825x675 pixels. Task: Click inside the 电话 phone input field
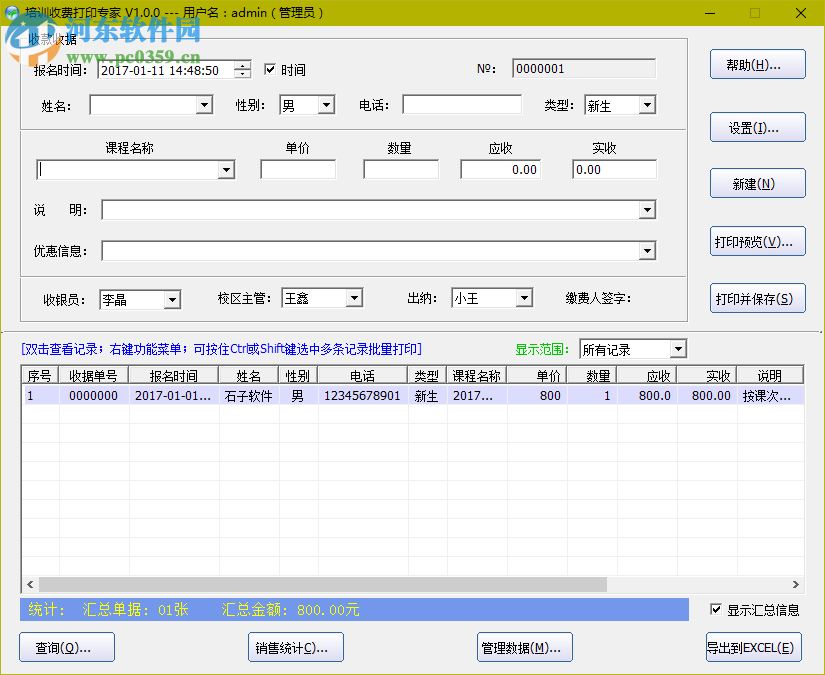point(462,103)
